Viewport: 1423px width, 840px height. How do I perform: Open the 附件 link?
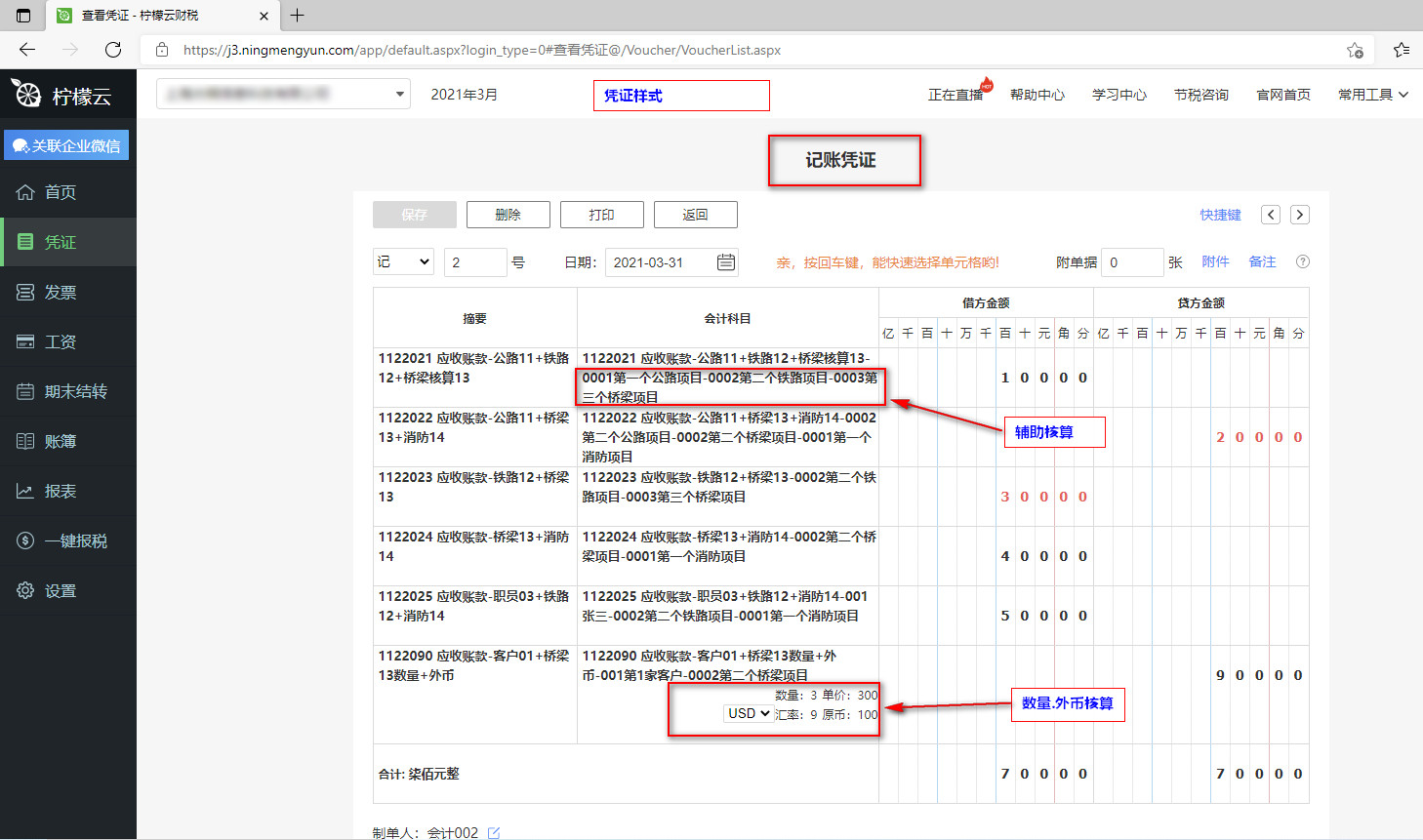pyautogui.click(x=1215, y=261)
